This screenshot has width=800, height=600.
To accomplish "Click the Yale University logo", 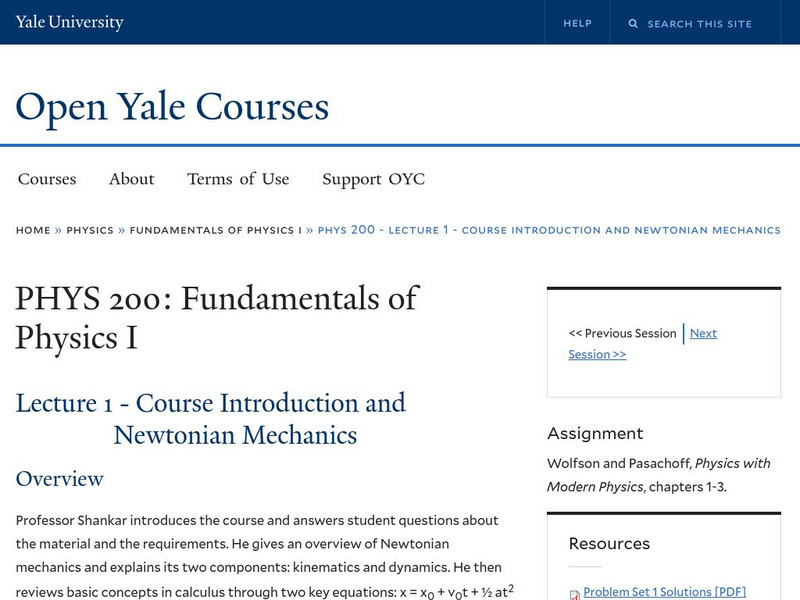I will tap(67, 20).
